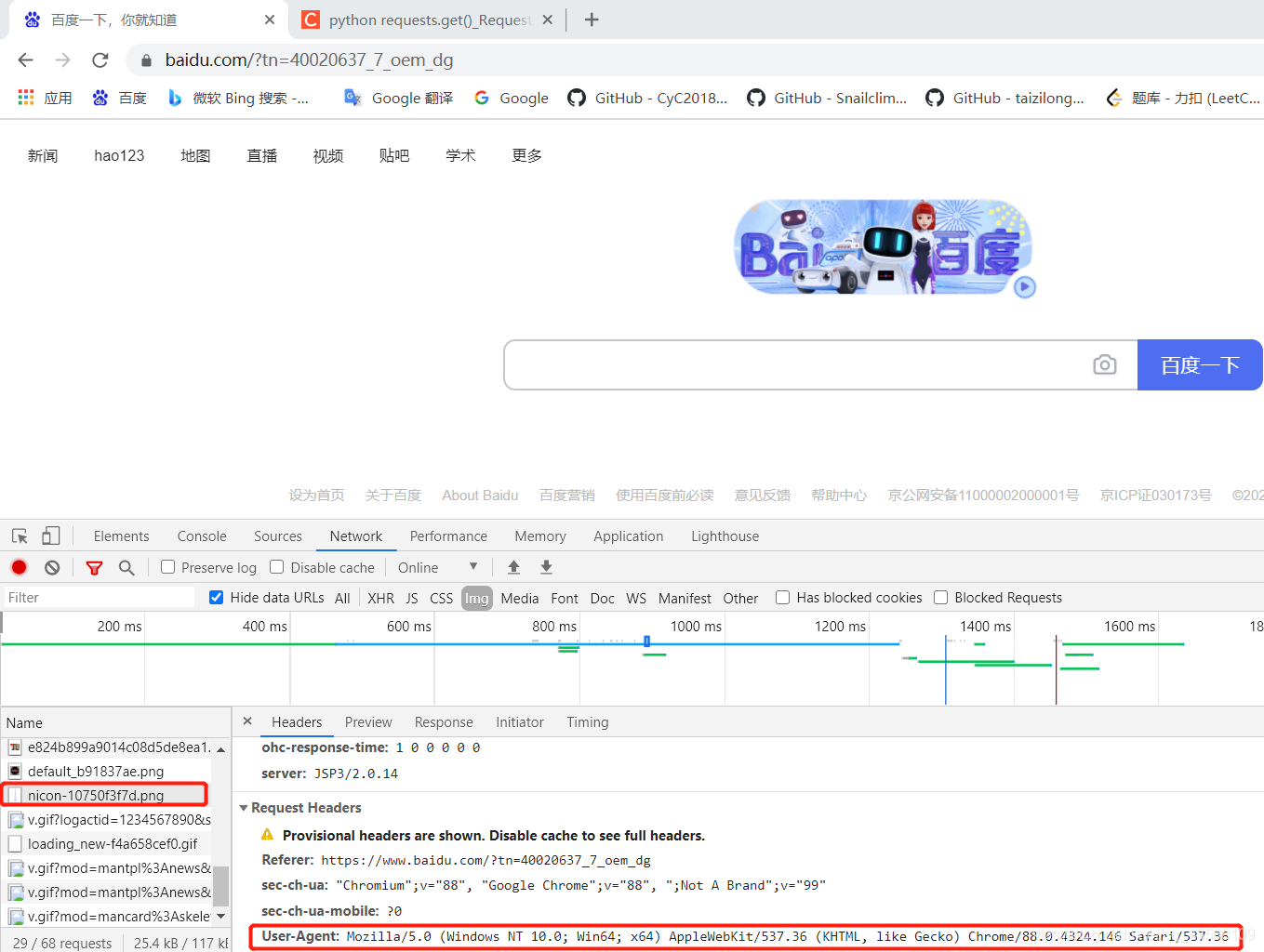Open the GitHub - Snailclimb bookmark
The height and width of the screenshot is (952, 1264).
pos(827,98)
